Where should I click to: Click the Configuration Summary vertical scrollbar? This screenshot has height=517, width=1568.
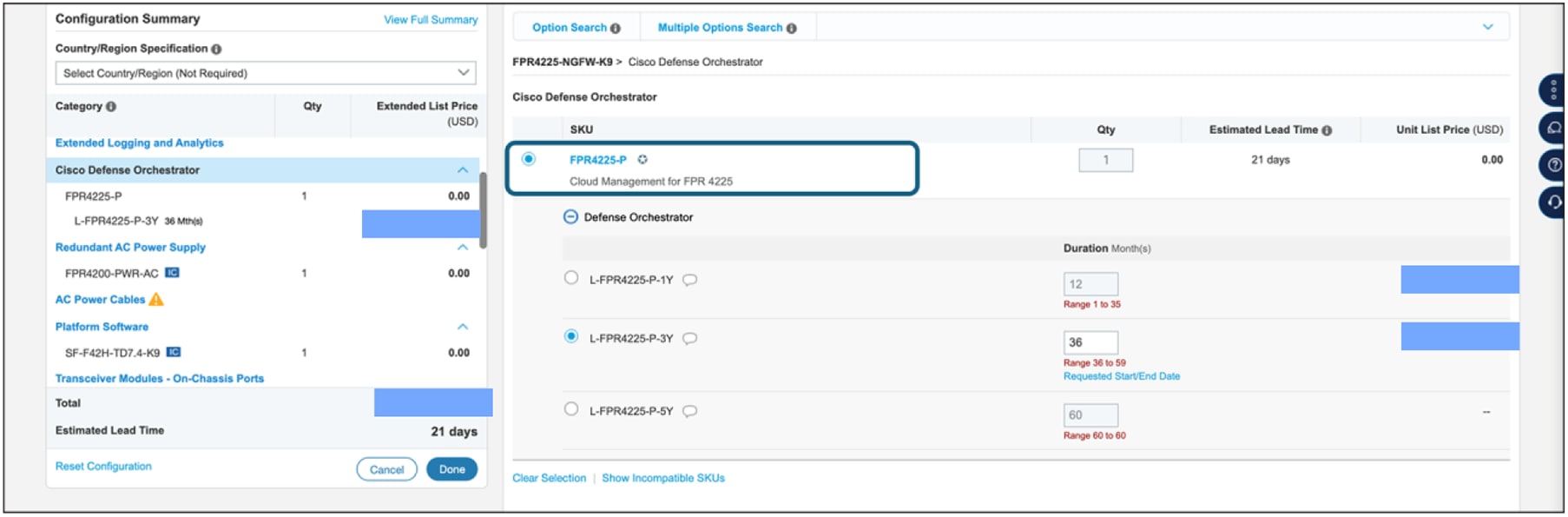coord(483,211)
